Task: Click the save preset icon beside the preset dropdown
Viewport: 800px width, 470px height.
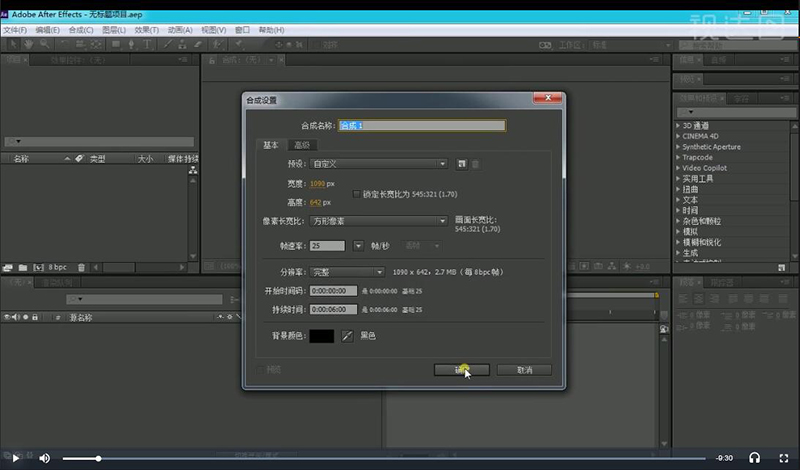Action: click(462, 164)
